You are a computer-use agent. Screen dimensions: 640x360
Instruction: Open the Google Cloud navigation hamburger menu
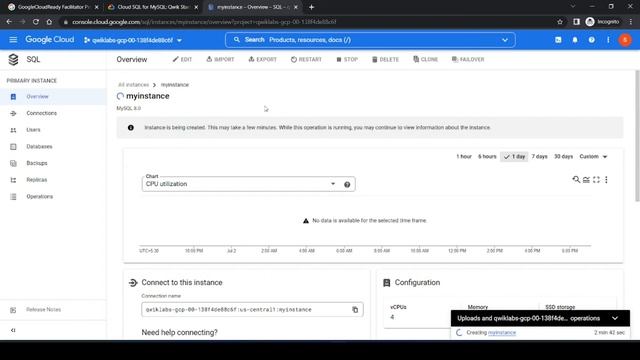[x=13, y=40]
